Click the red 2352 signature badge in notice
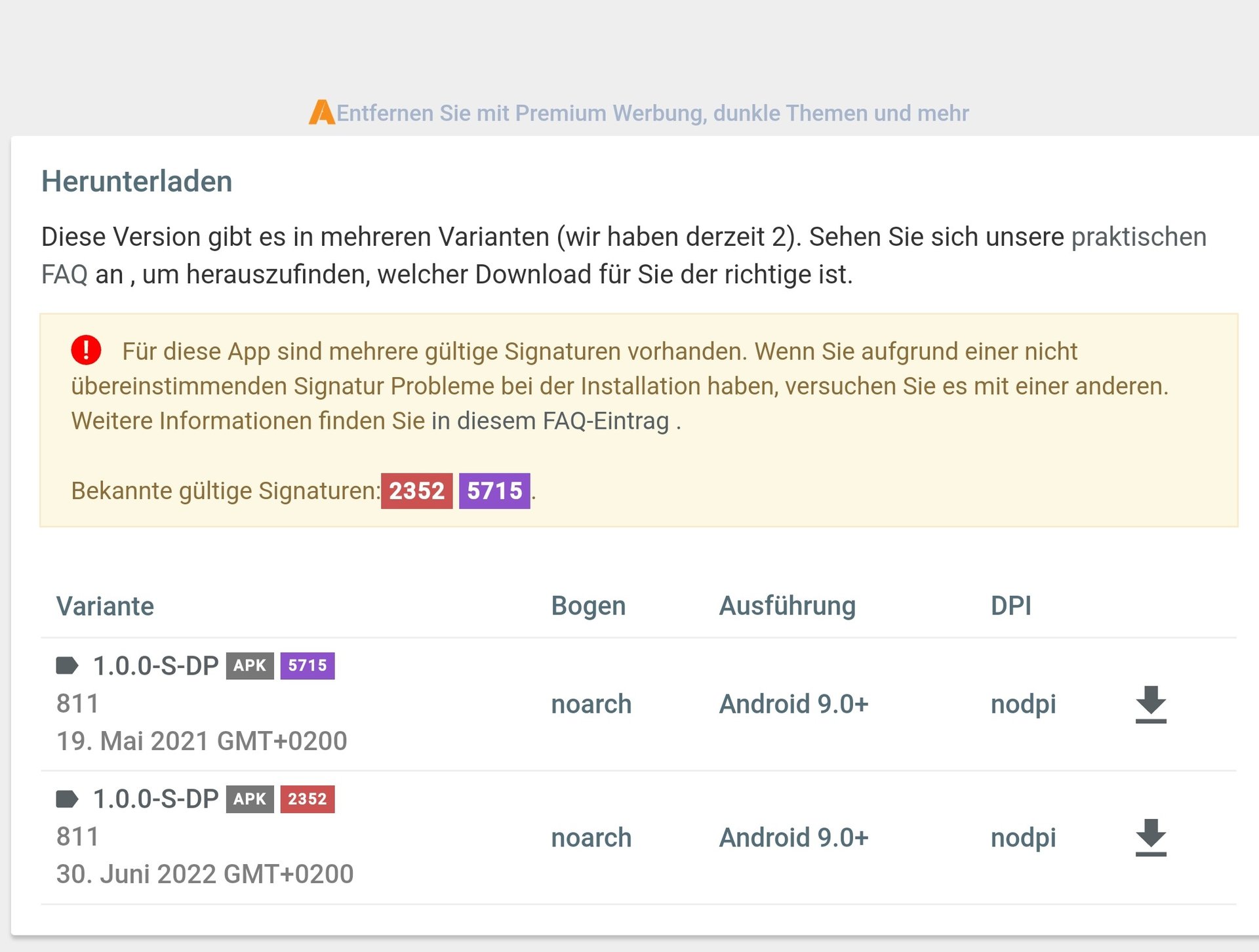The height and width of the screenshot is (952, 1259). pos(416,490)
